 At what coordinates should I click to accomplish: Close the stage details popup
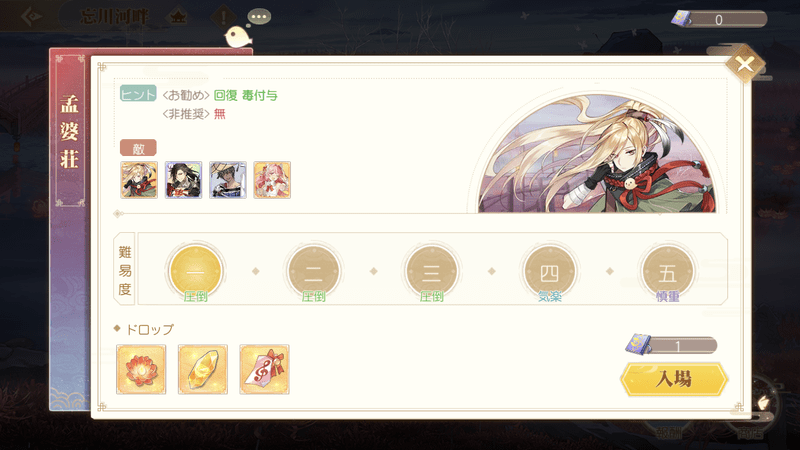tap(745, 64)
